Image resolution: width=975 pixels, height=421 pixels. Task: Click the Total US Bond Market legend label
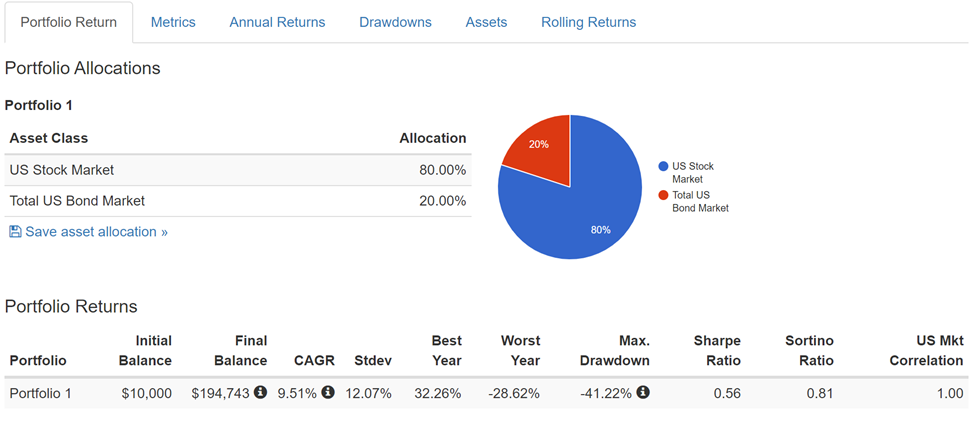point(699,201)
